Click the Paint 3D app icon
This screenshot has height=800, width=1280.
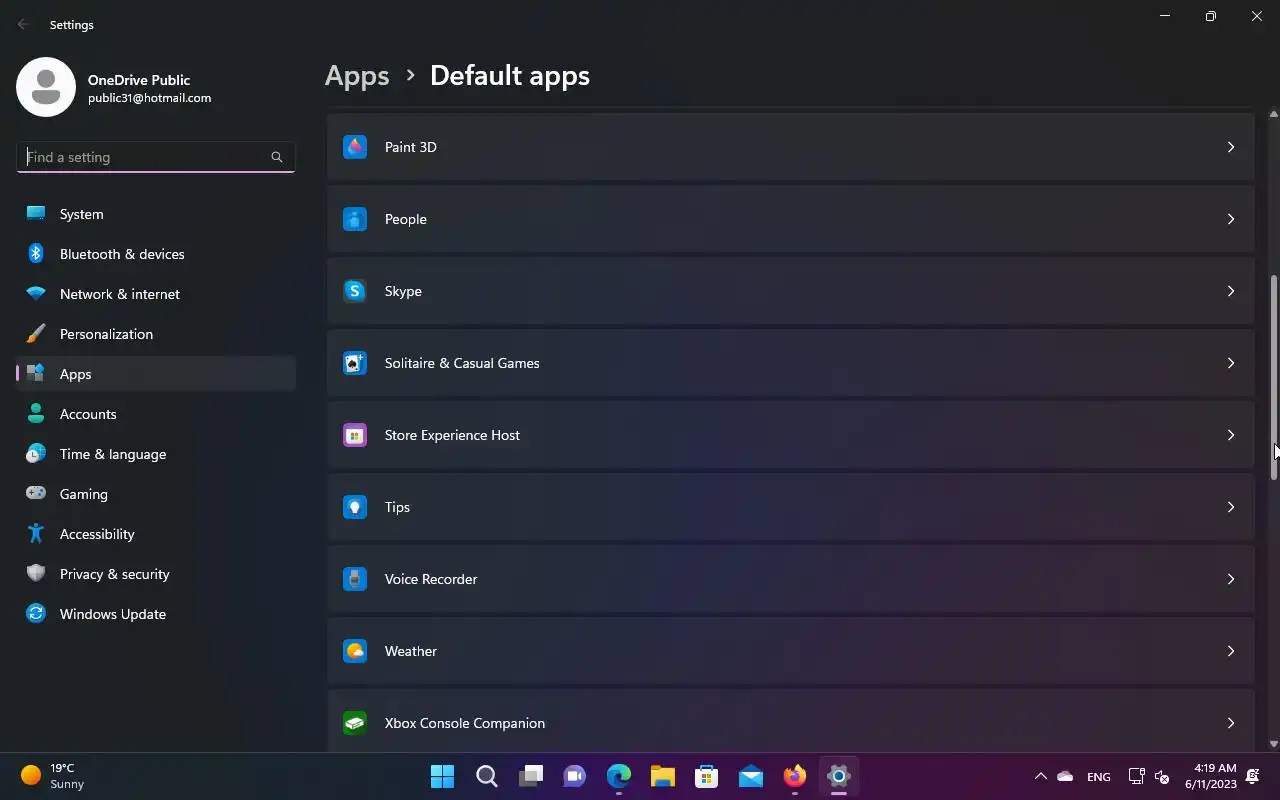(355, 147)
